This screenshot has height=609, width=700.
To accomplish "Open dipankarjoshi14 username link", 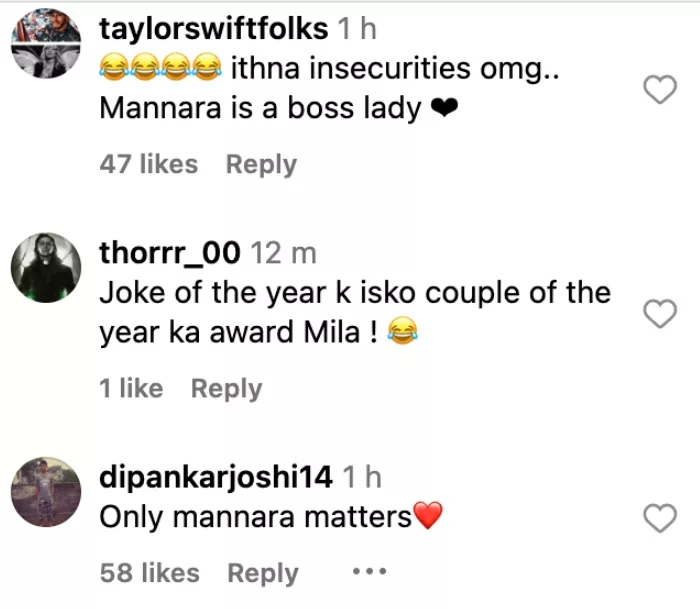I will pos(216,478).
